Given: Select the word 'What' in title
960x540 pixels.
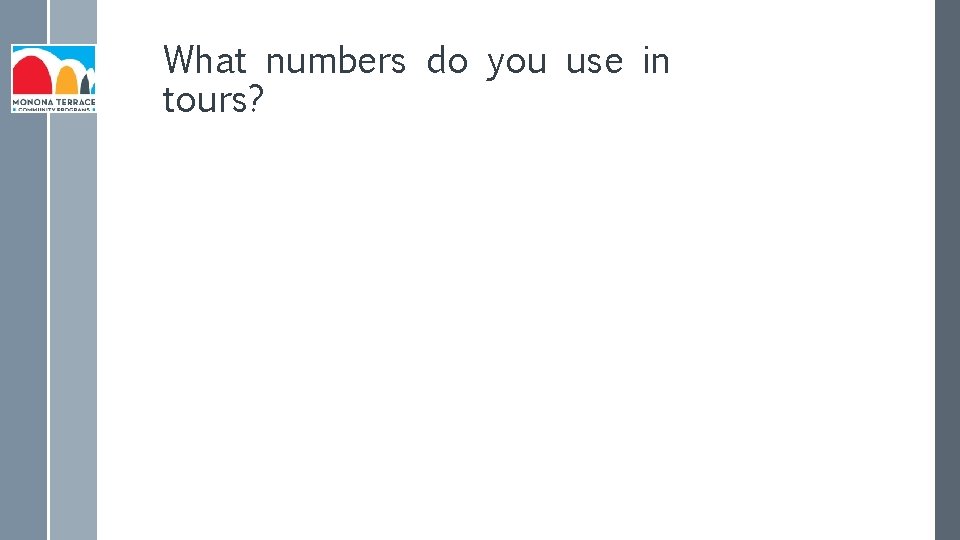Looking at the screenshot, I should [205, 61].
